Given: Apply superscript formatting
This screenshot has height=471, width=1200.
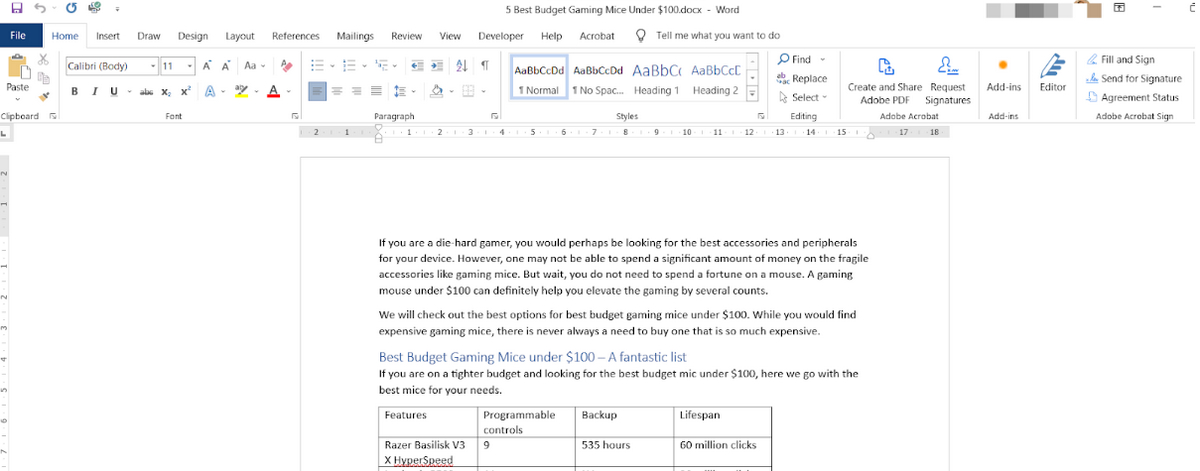Looking at the screenshot, I should point(185,91).
